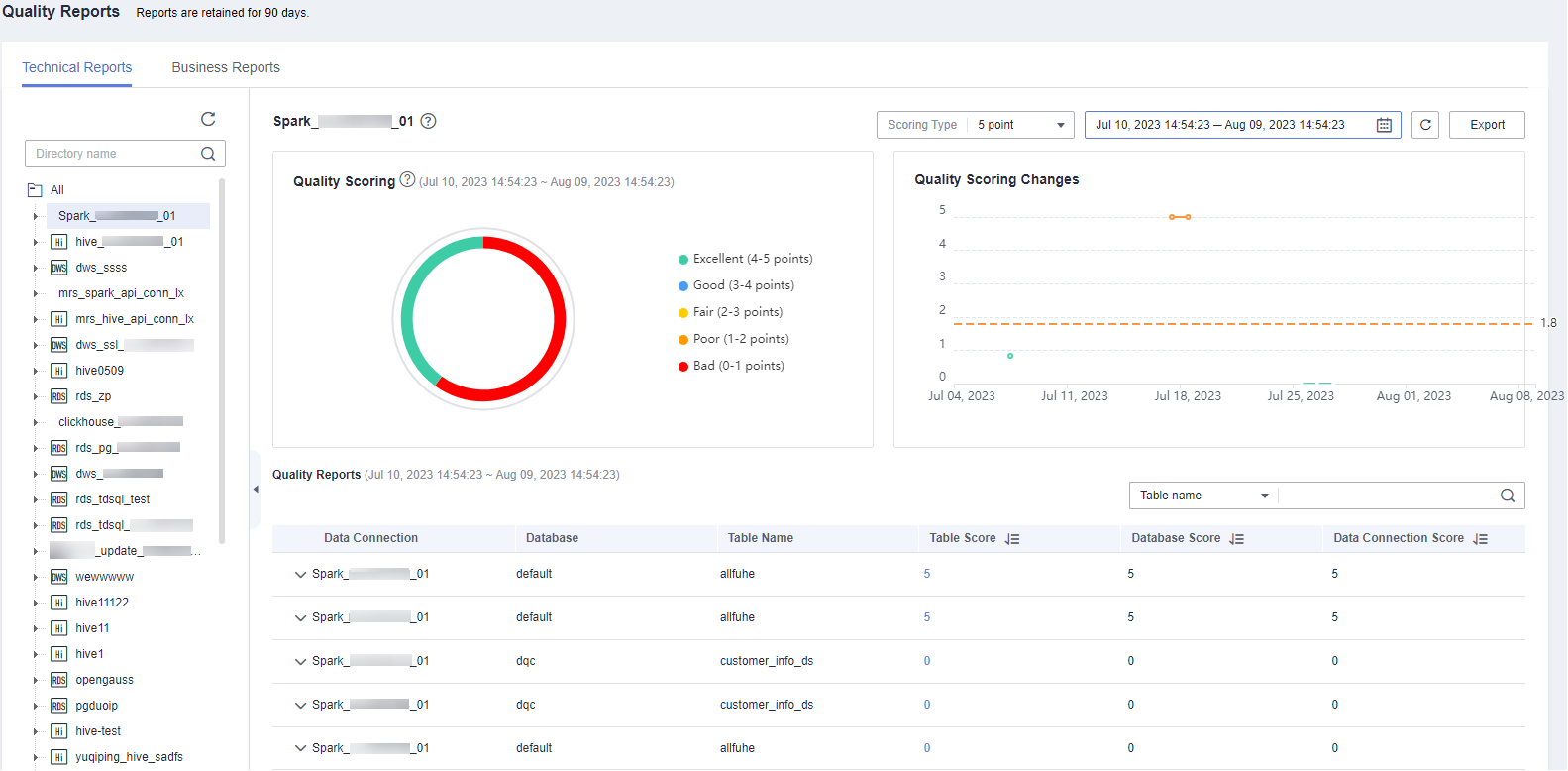
Task: Sort by Table Score column
Action: pos(1012,539)
